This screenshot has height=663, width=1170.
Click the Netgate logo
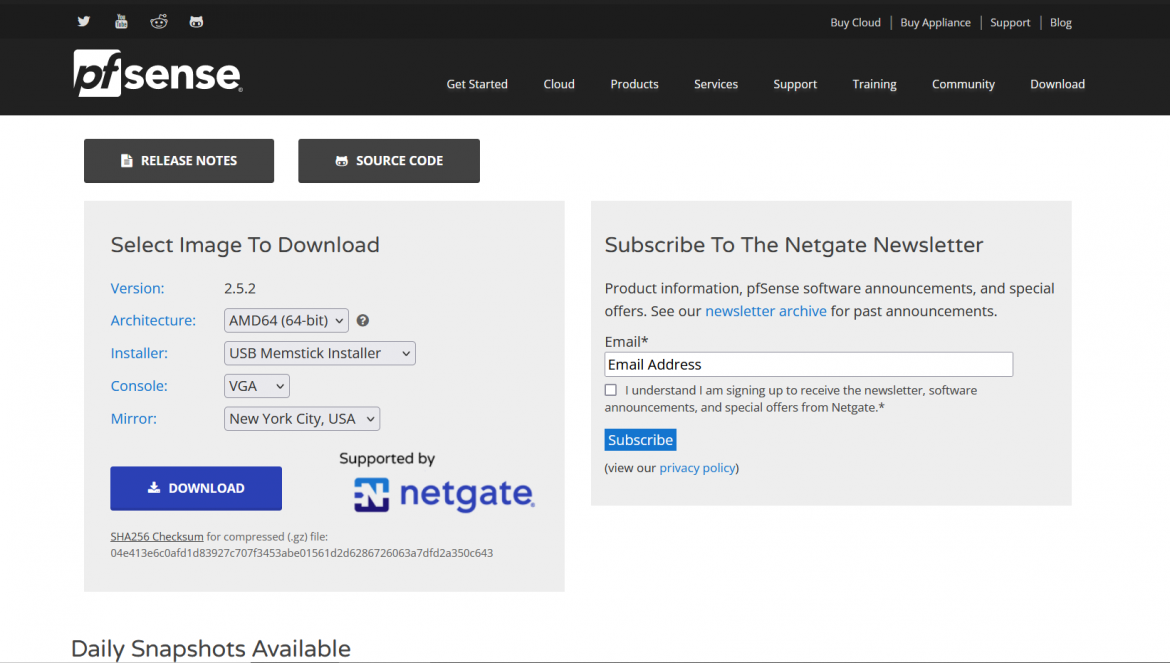pos(444,494)
